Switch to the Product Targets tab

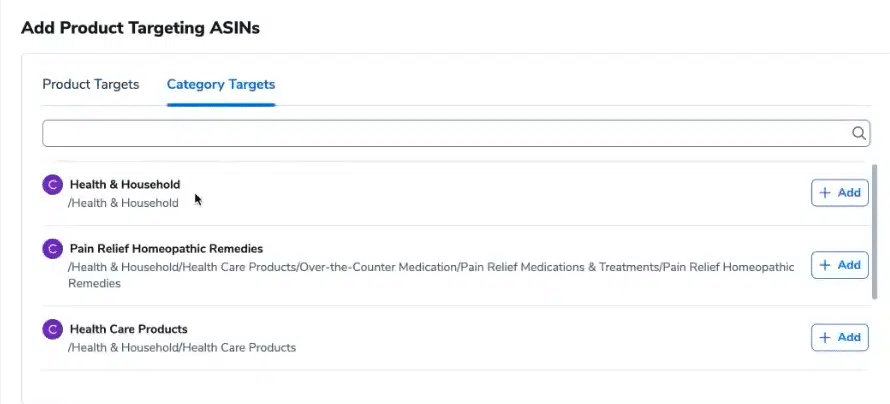point(90,85)
